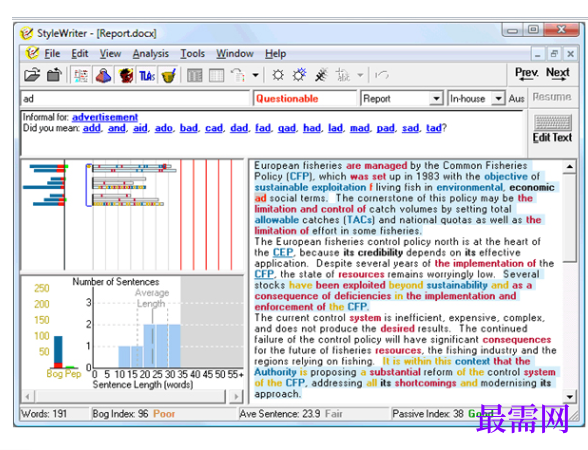Toggle the colored text highlights icon
The height and width of the screenshot is (450, 588).
click(x=81, y=75)
